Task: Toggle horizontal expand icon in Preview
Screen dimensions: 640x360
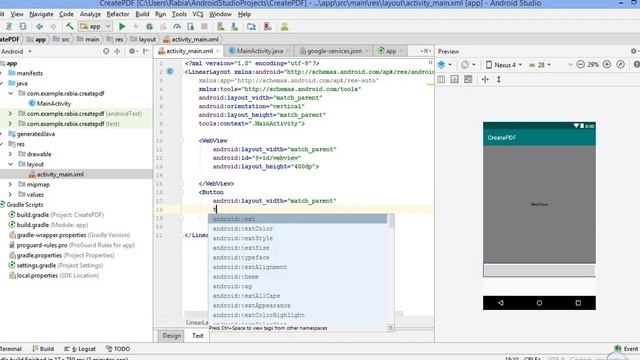Action: pyautogui.click(x=485, y=79)
